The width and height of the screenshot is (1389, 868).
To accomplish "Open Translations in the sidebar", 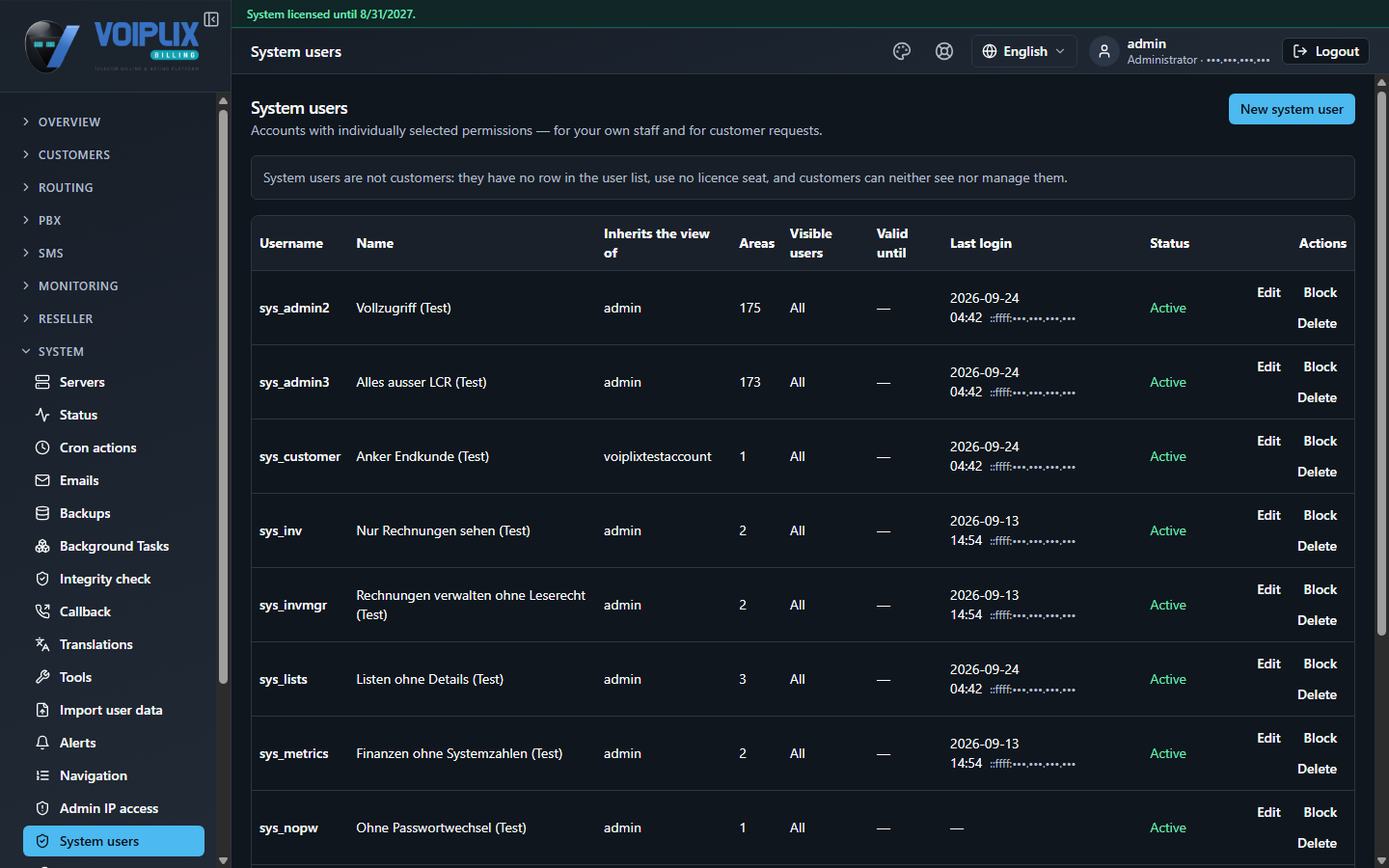I will (x=114, y=644).
